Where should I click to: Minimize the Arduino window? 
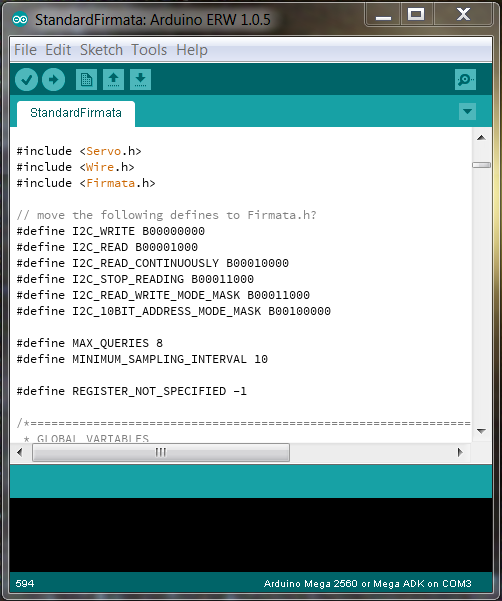383,15
